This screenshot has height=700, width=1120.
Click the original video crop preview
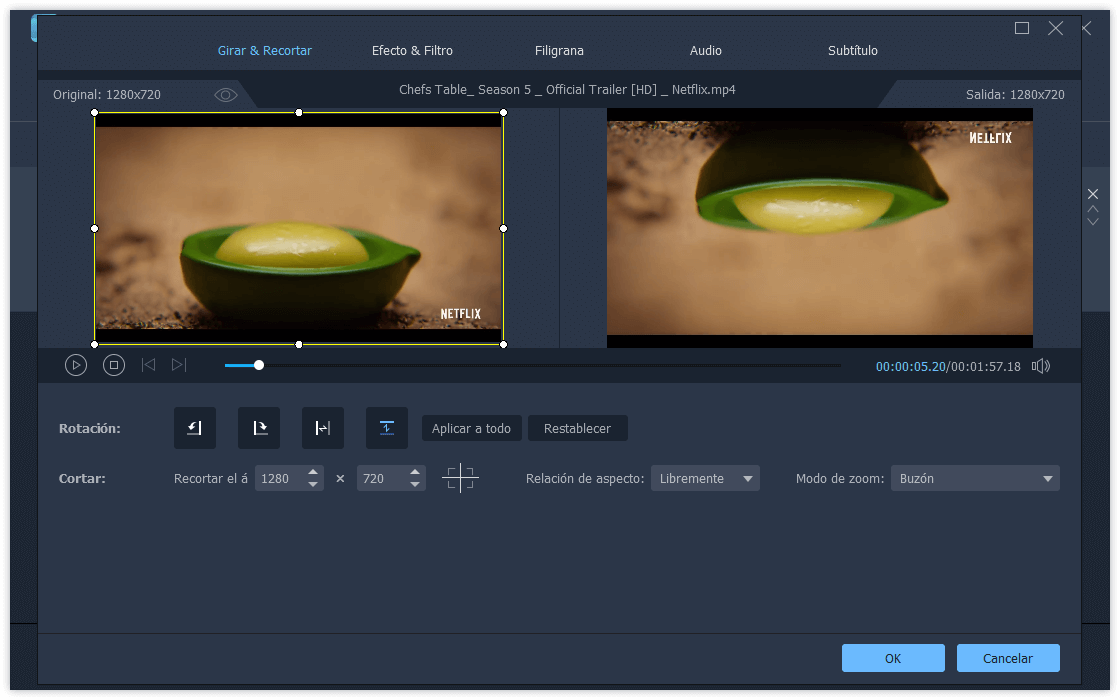pos(299,229)
